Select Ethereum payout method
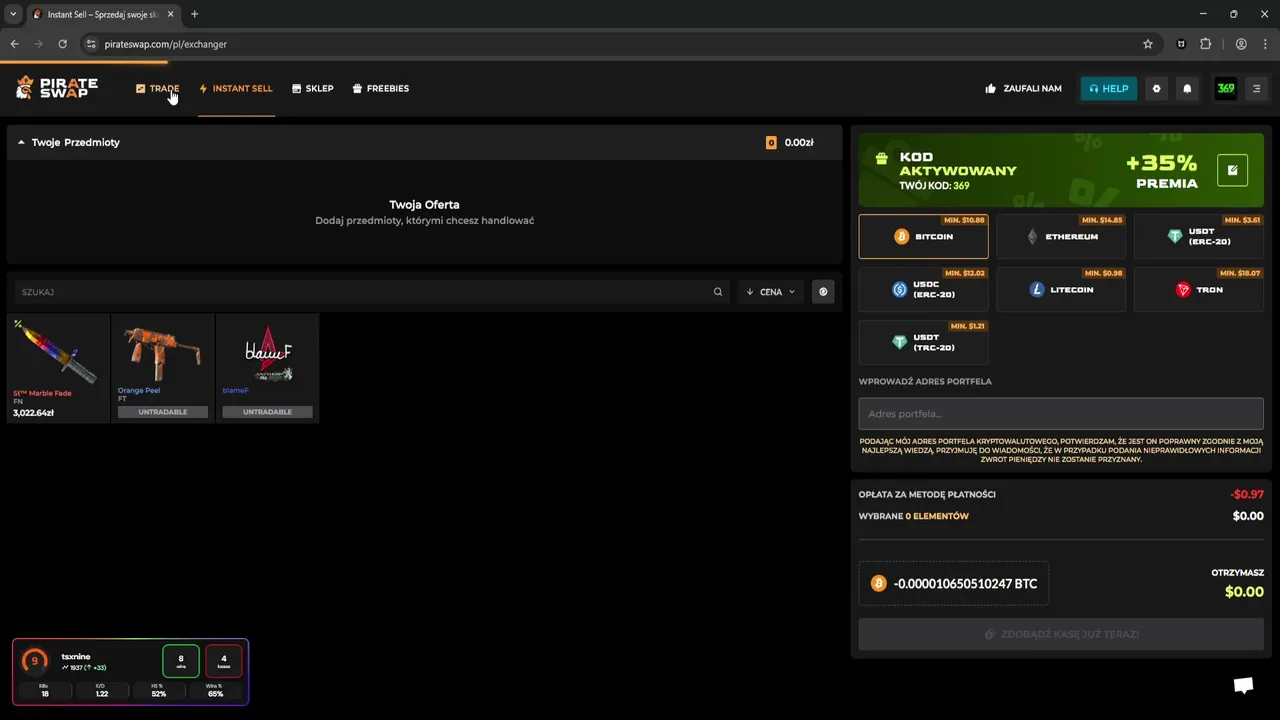 pos(1061,237)
